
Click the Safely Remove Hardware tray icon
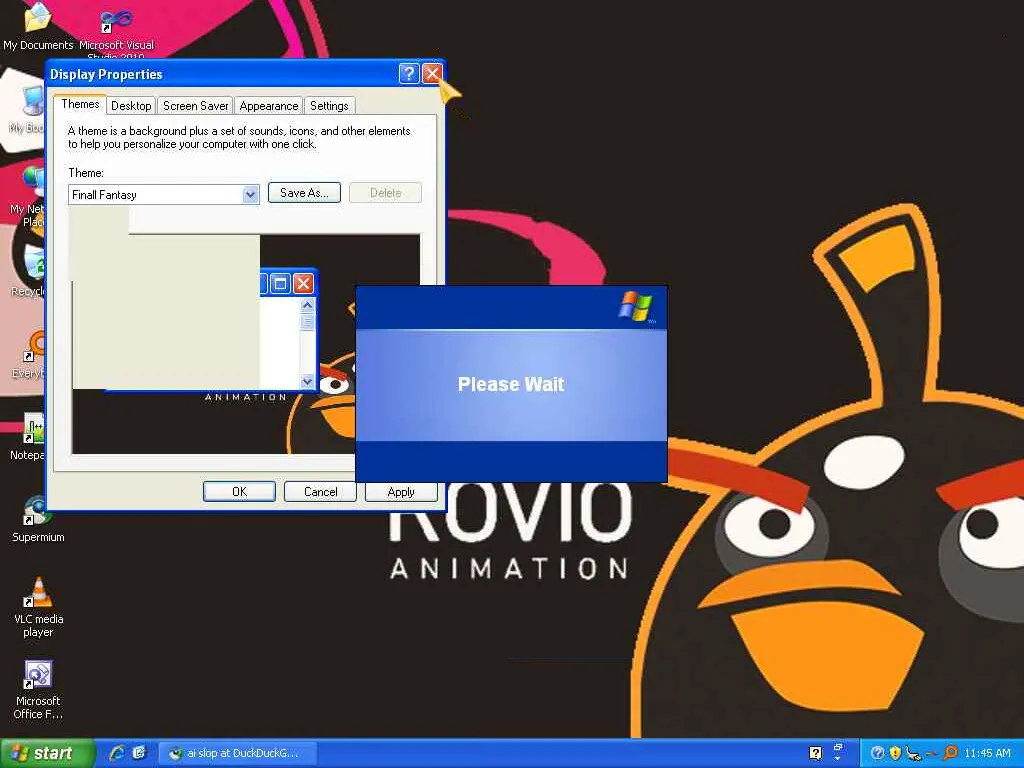click(x=913, y=754)
